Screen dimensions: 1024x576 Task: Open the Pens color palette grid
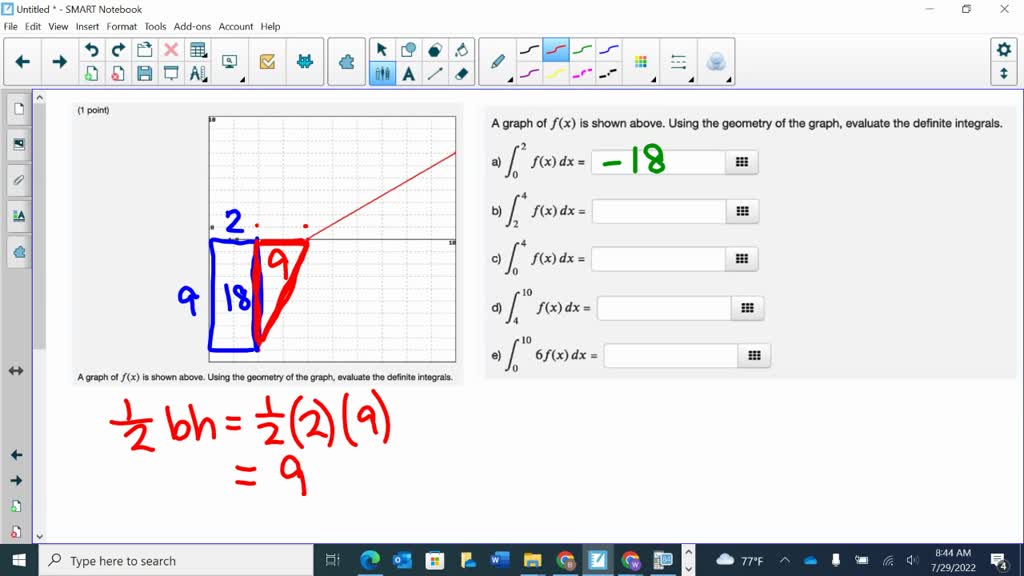(641, 61)
